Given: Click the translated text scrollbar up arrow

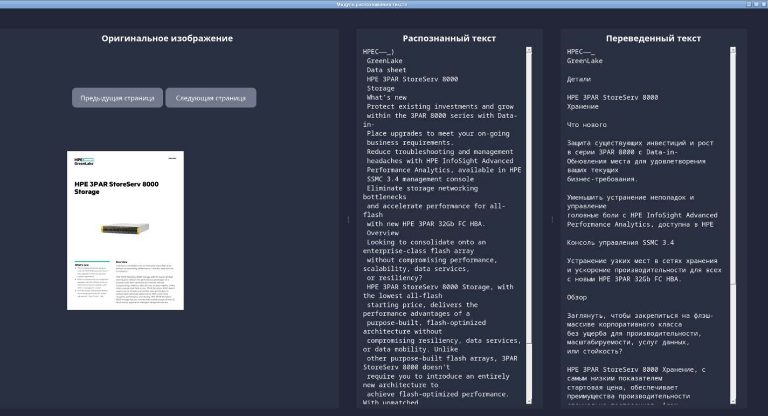Looking at the screenshot, I should 733,50.
